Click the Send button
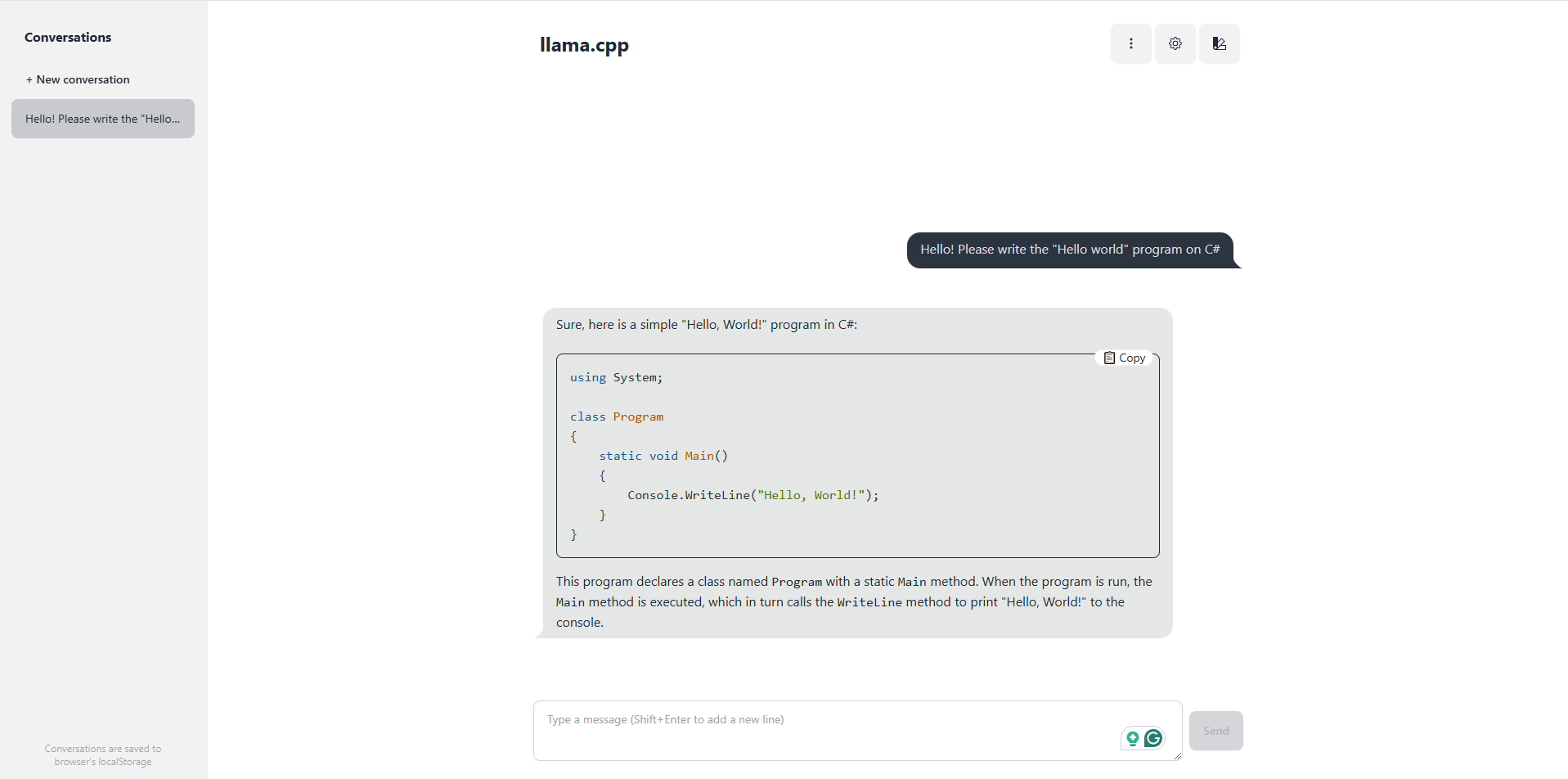The width and height of the screenshot is (1568, 779). click(x=1216, y=731)
